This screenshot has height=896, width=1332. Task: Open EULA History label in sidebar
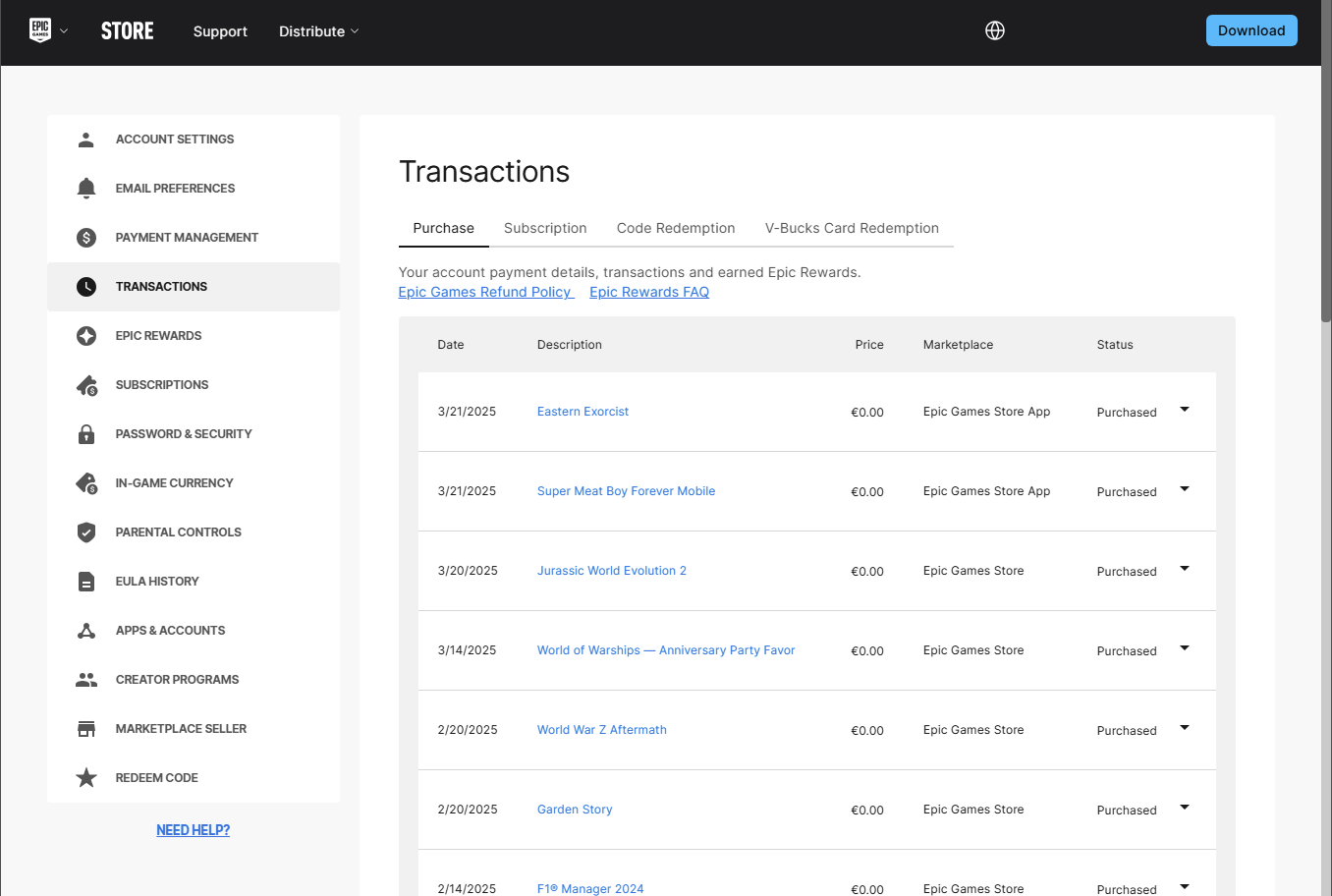pos(157,582)
